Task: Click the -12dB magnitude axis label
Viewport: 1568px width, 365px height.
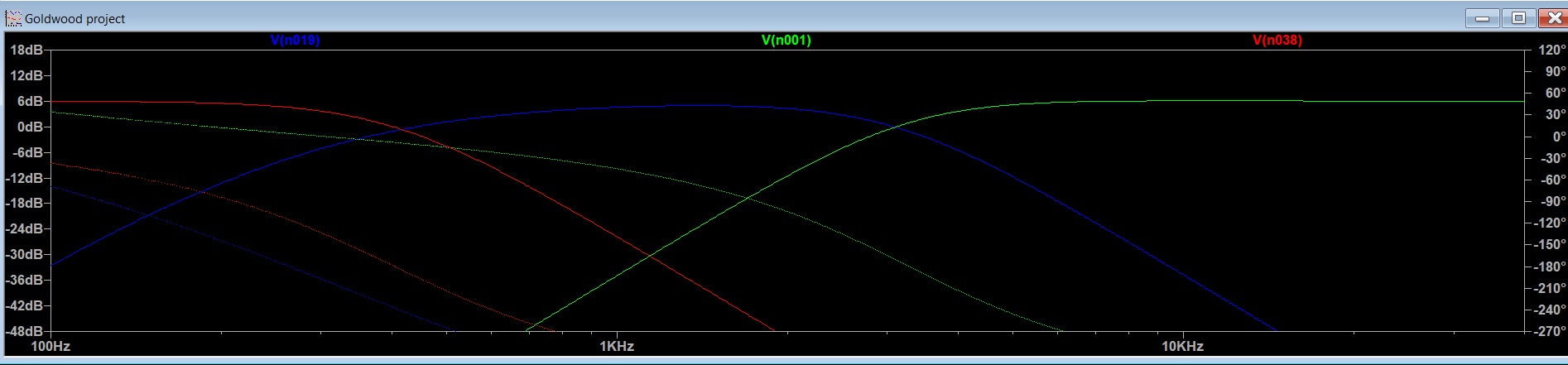Action: 24,178
